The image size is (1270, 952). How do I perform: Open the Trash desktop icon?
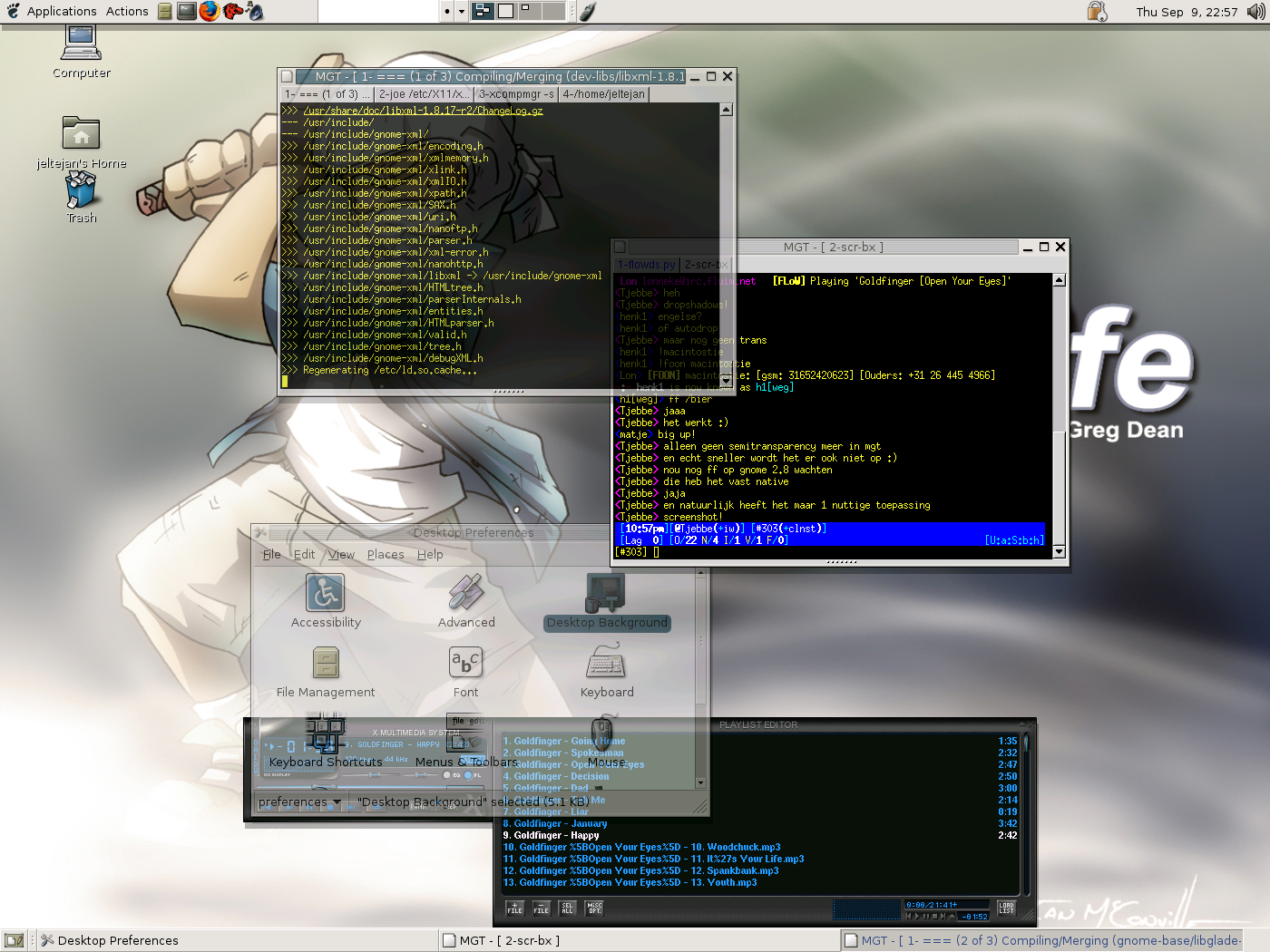point(81,191)
